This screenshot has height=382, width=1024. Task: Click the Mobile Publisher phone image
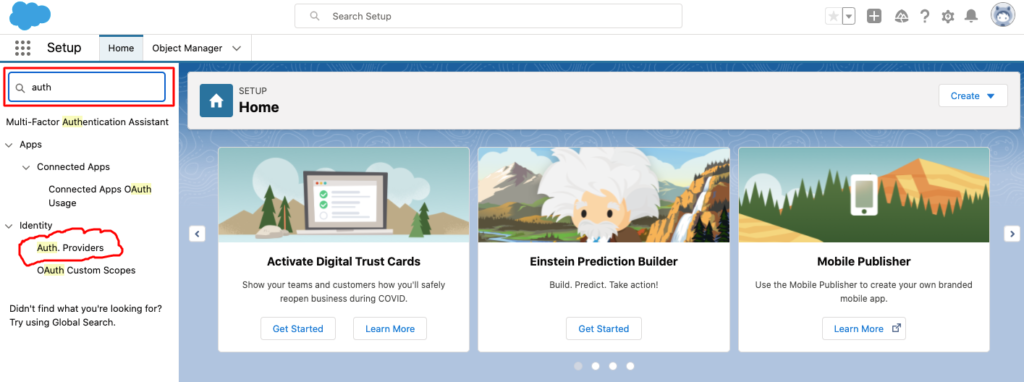[864, 195]
